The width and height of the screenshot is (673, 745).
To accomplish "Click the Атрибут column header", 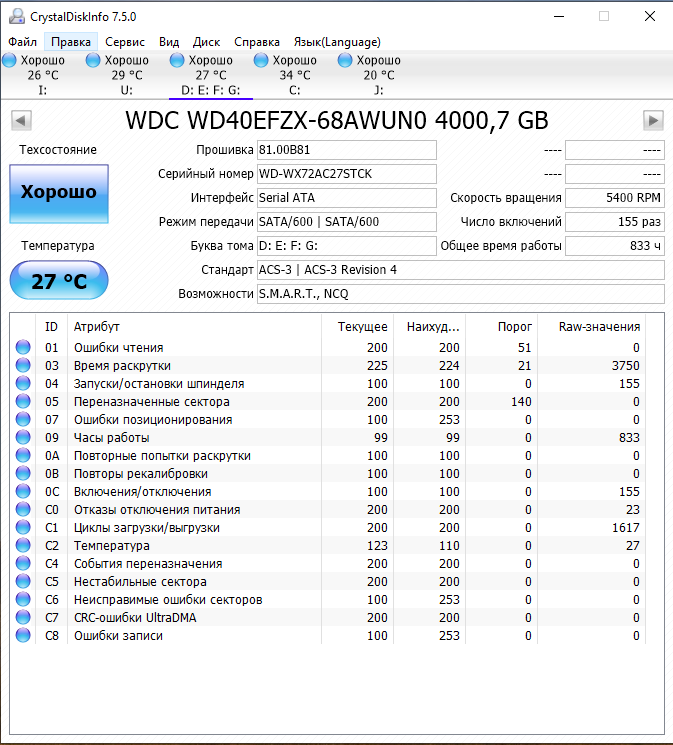I will (194, 327).
